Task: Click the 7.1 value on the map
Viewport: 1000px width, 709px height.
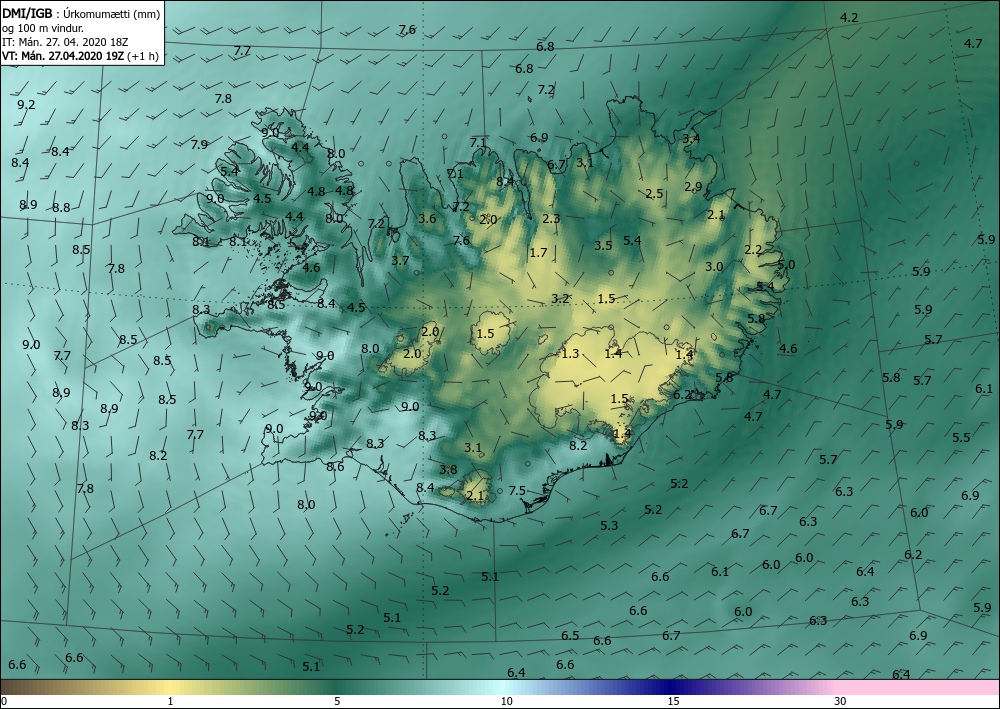Action: (478, 143)
